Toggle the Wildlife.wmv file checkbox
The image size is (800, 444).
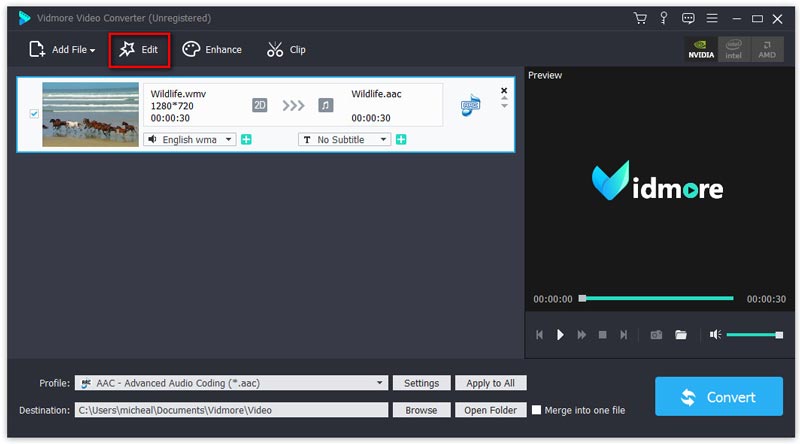point(34,114)
